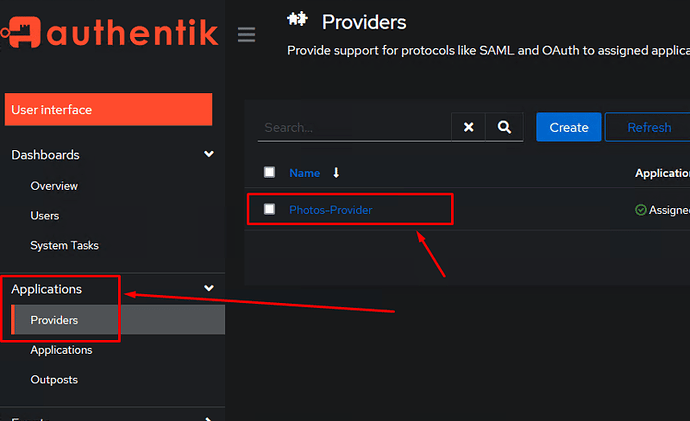
Task: Tick the Photos-Provider row checkbox
Action: (x=269, y=209)
